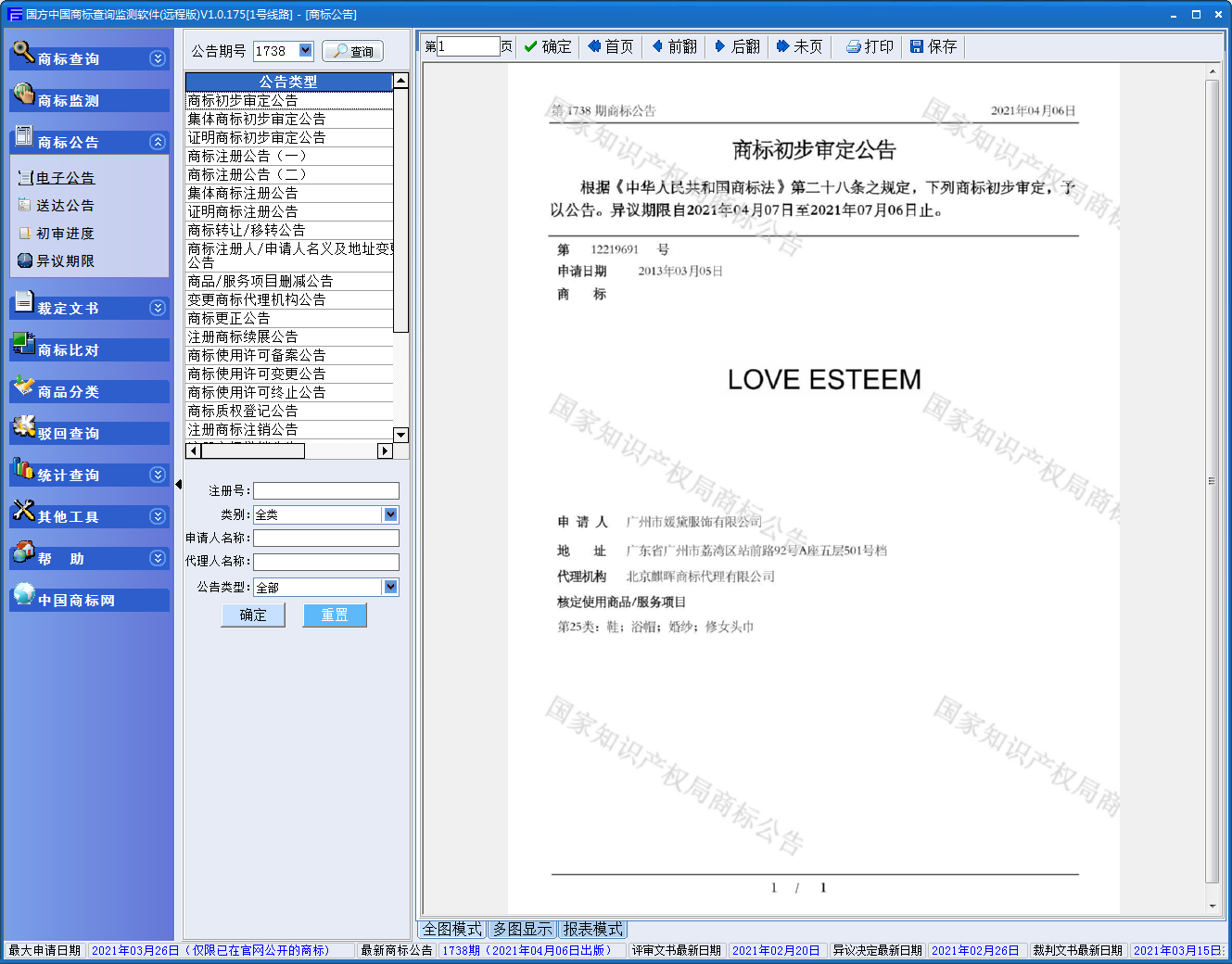Click the 打印 printer toolbar icon
The height and width of the screenshot is (964, 1232).
tap(854, 47)
